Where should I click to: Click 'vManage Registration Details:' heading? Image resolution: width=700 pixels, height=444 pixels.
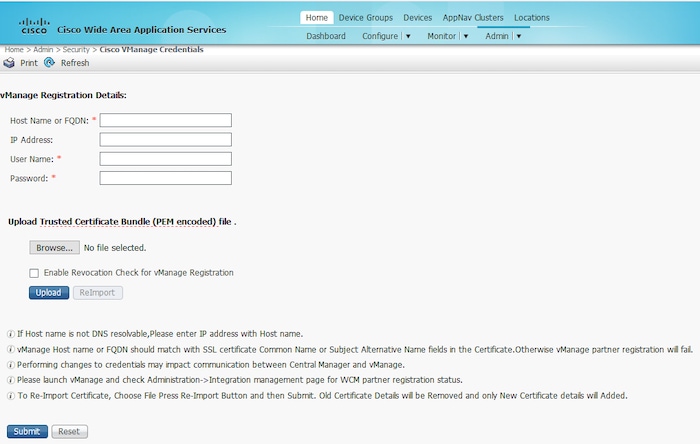coord(63,95)
